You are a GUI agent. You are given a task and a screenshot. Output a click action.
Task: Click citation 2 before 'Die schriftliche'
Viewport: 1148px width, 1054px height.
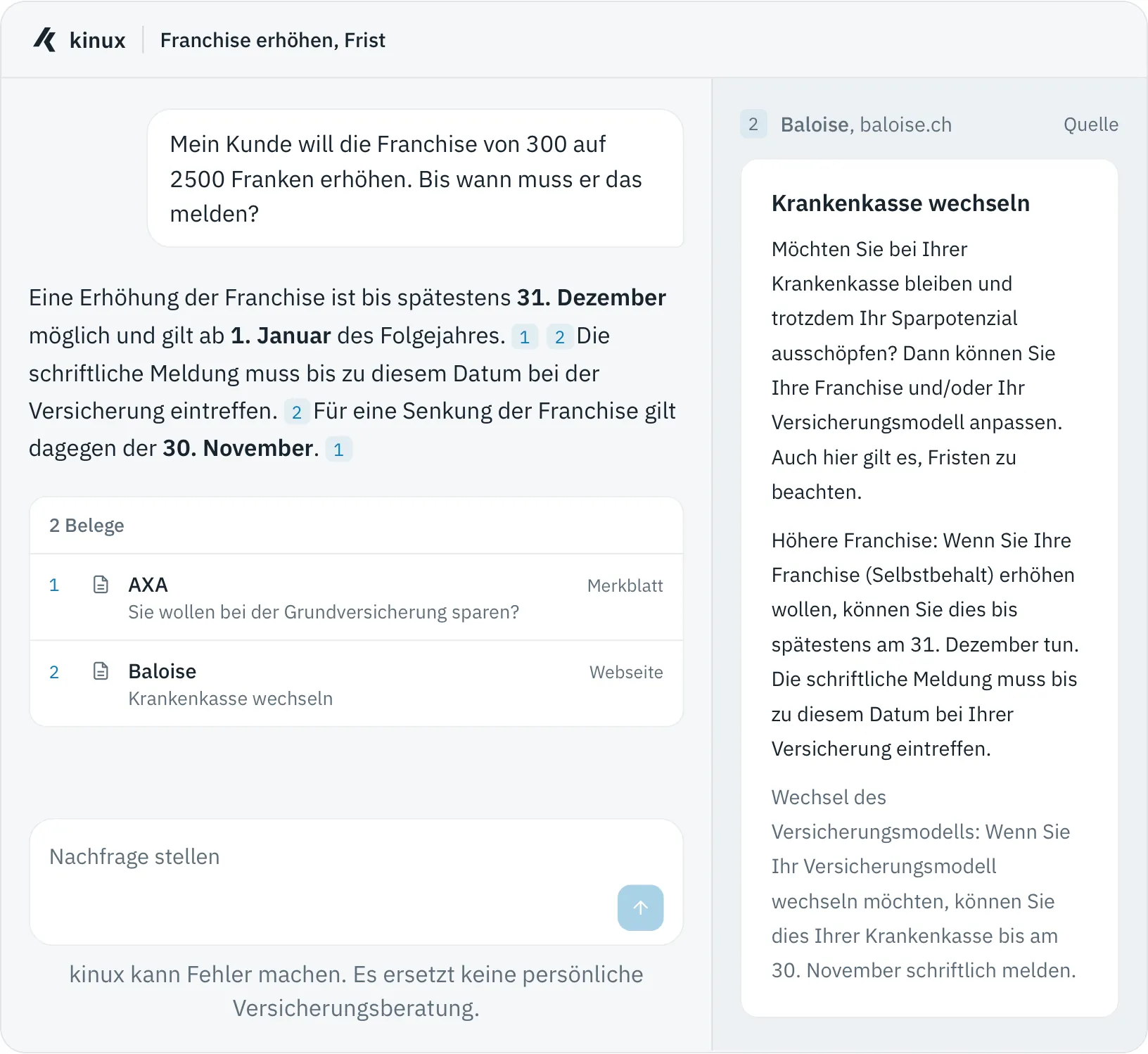point(560,337)
